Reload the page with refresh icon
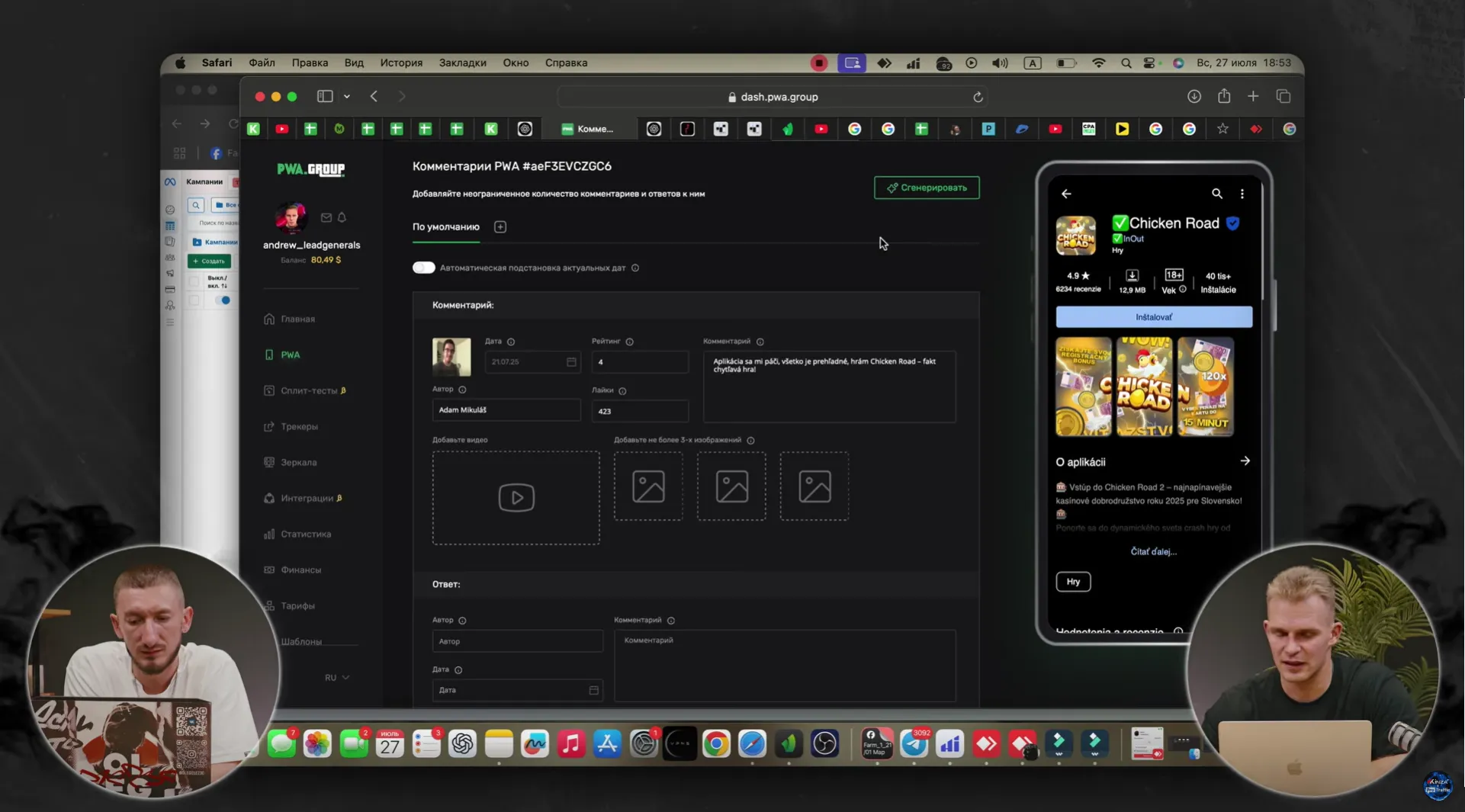Image resolution: width=1465 pixels, height=812 pixels. 978,97
